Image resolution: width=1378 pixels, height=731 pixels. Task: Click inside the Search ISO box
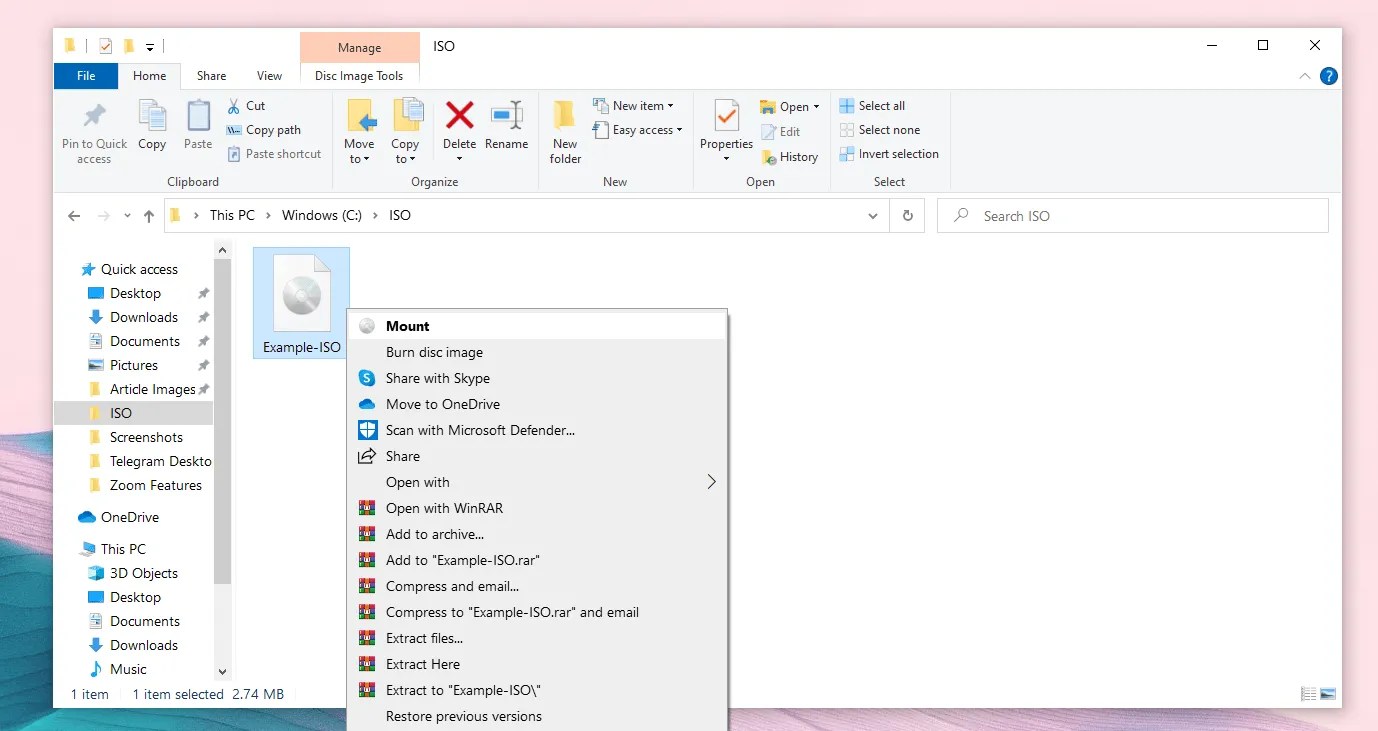(x=1100, y=215)
